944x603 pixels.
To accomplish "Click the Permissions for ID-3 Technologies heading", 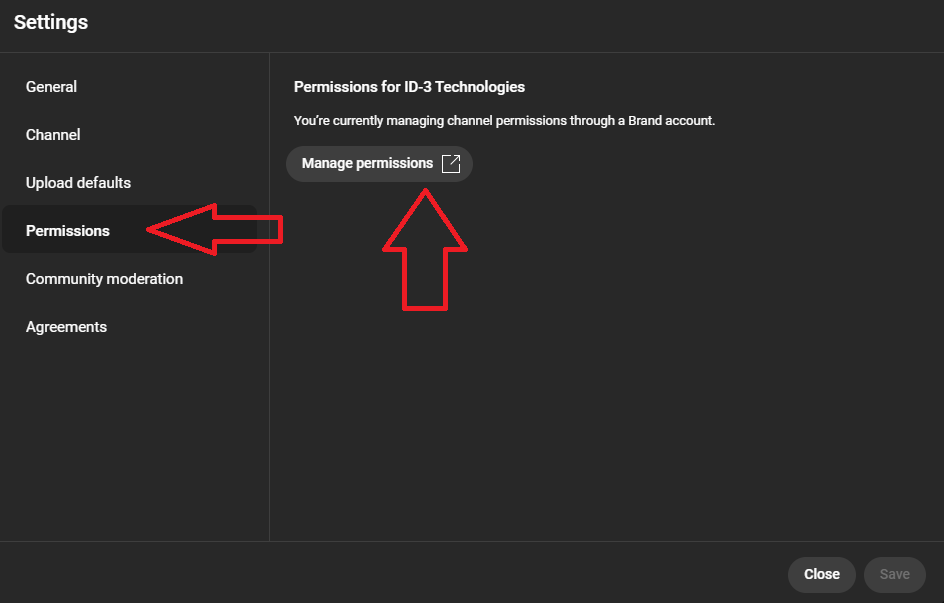I will point(409,87).
